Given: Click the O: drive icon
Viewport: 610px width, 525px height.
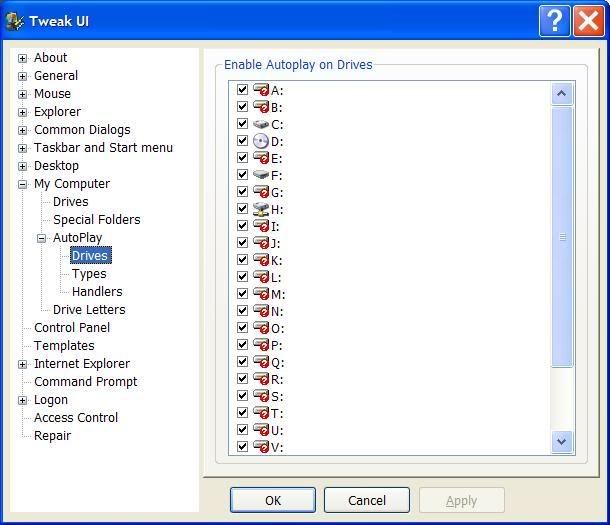Looking at the screenshot, I should point(261,328).
